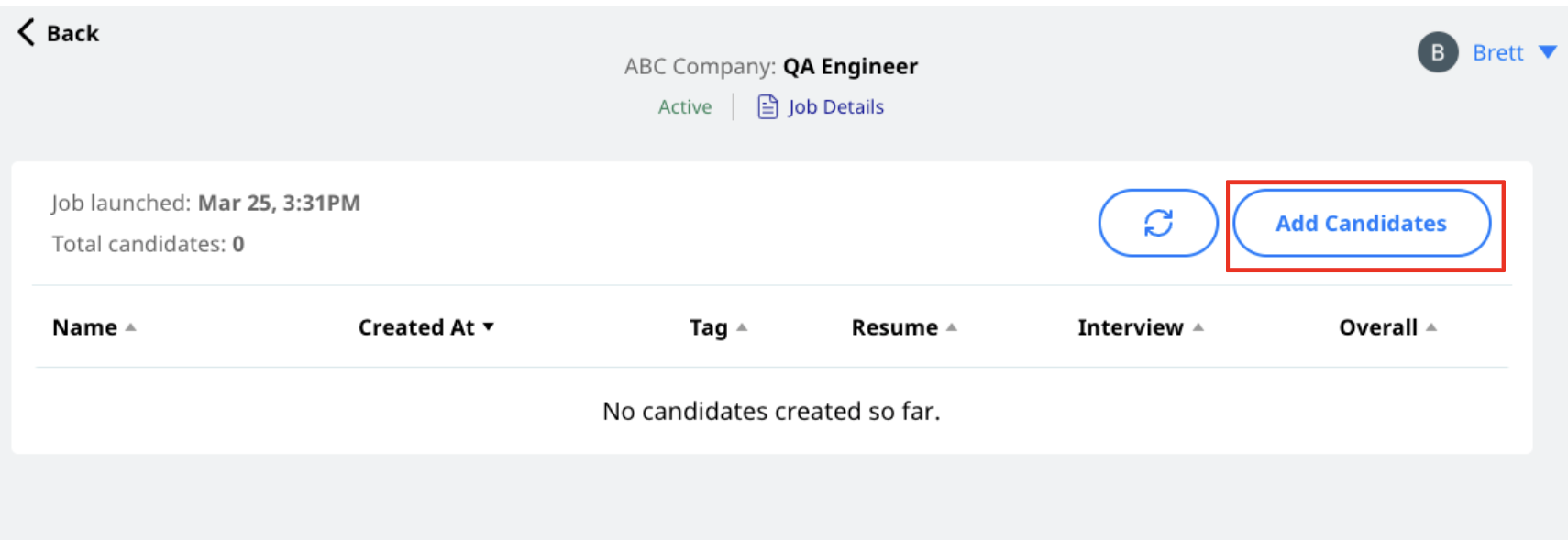
Task: Click the refresh candidates icon button
Action: click(1158, 223)
